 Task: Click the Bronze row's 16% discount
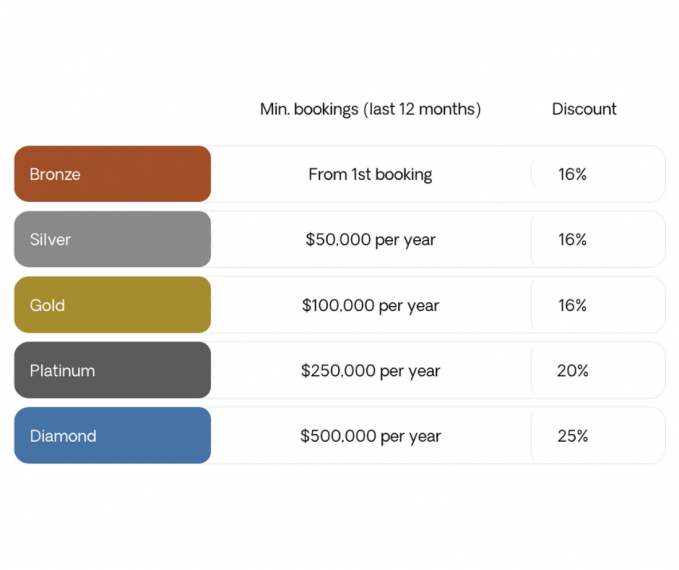pos(573,174)
